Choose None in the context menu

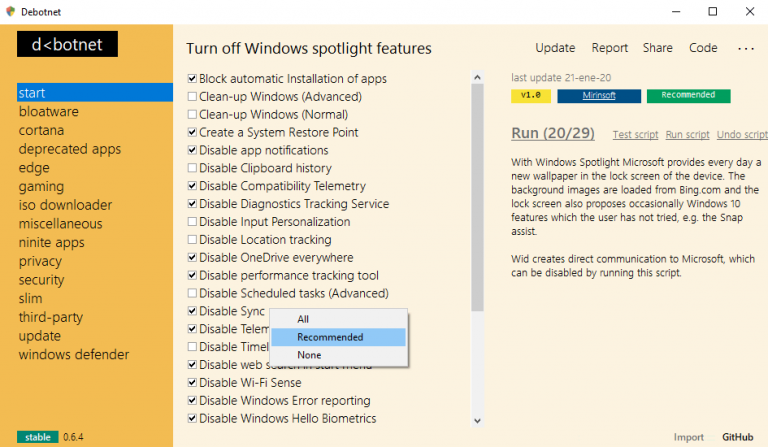(x=309, y=355)
